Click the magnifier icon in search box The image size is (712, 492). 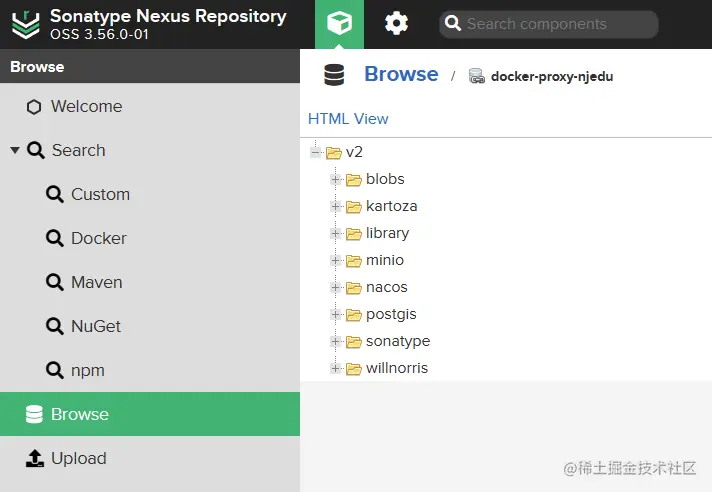[x=452, y=23]
